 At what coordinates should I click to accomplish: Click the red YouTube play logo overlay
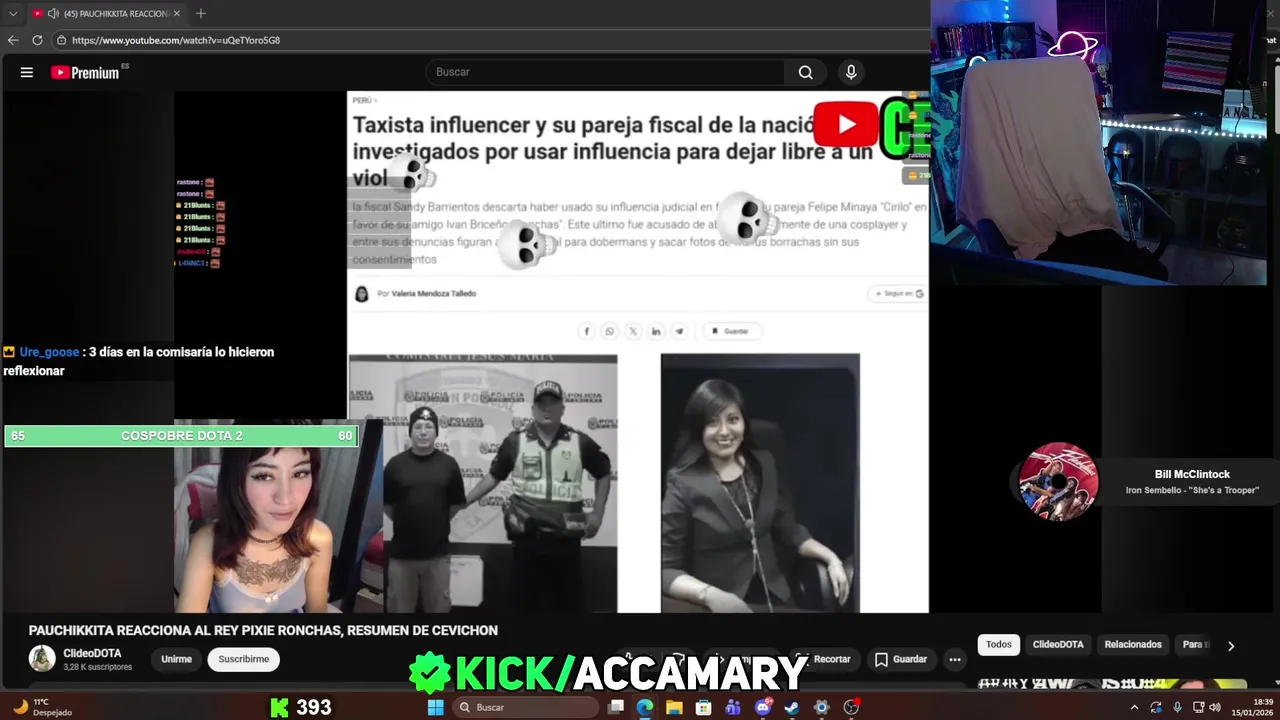point(846,125)
